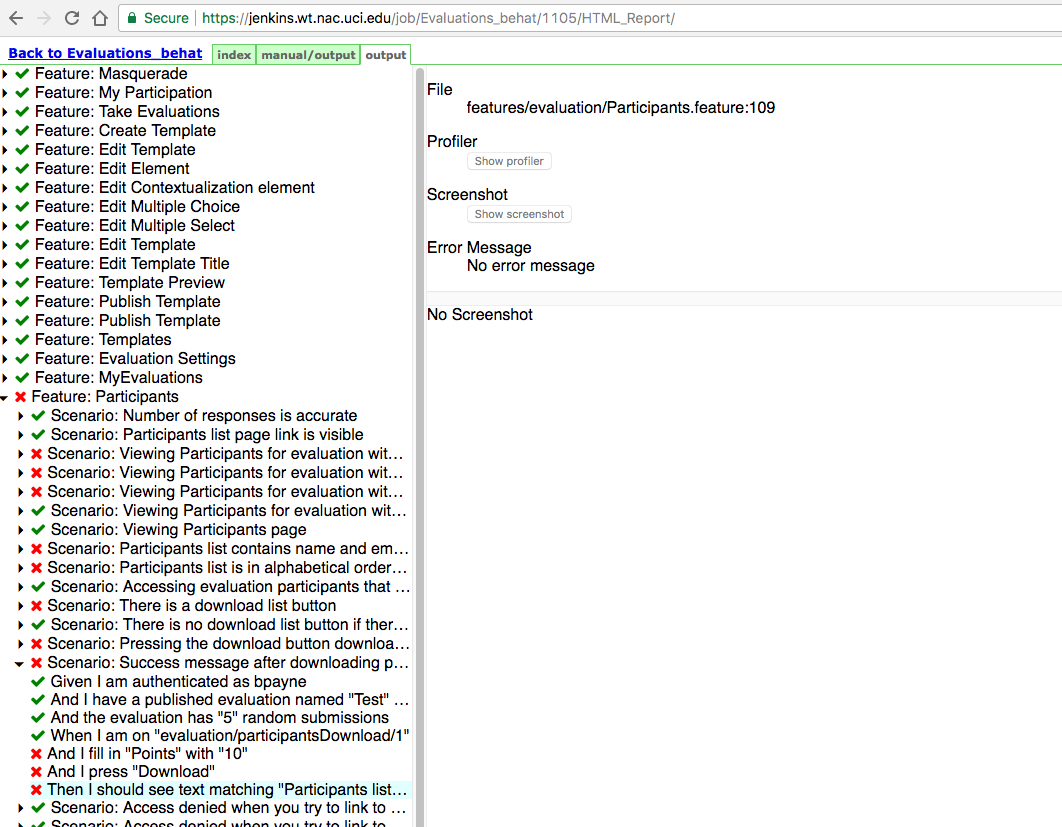This screenshot has width=1062, height=827.
Task: Click the Jenkins URL address bar
Action: coord(589,18)
